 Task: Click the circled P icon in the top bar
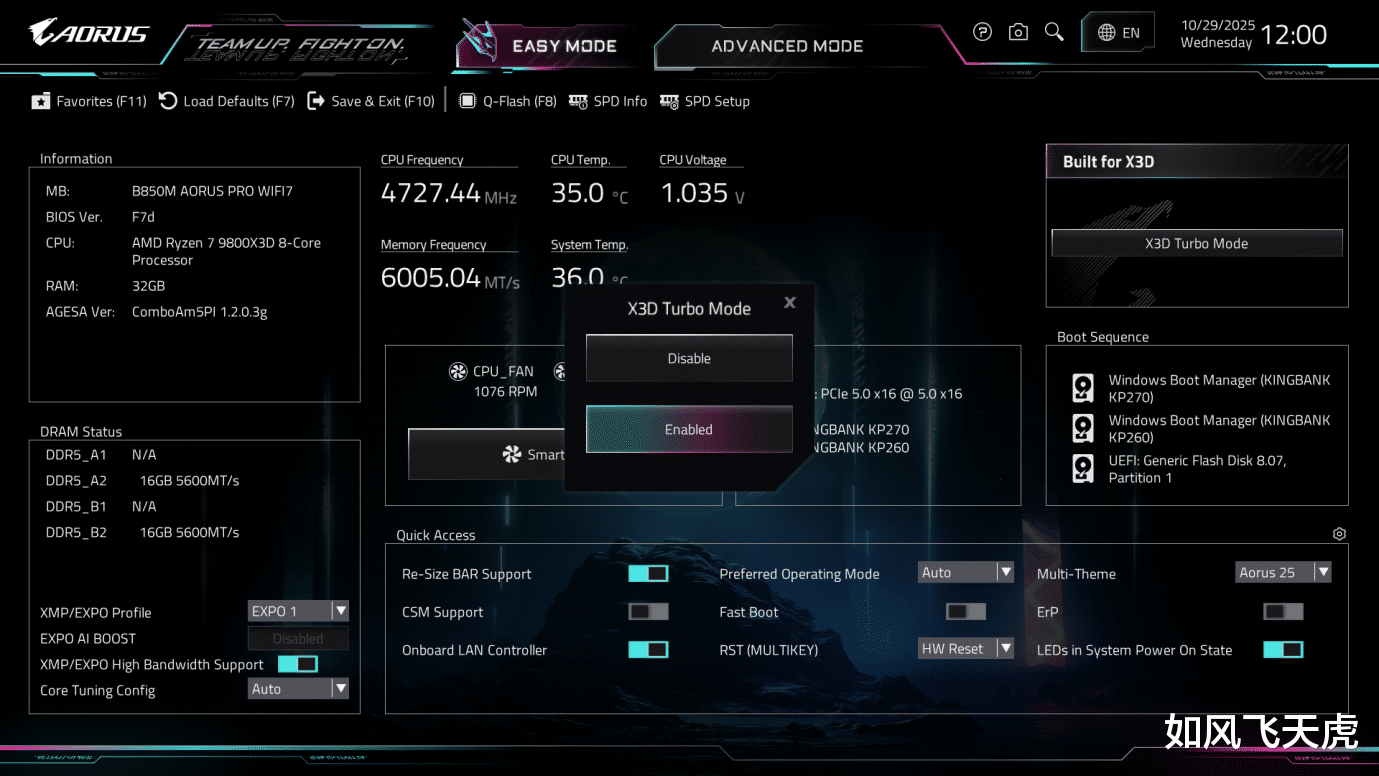pyautogui.click(x=983, y=32)
